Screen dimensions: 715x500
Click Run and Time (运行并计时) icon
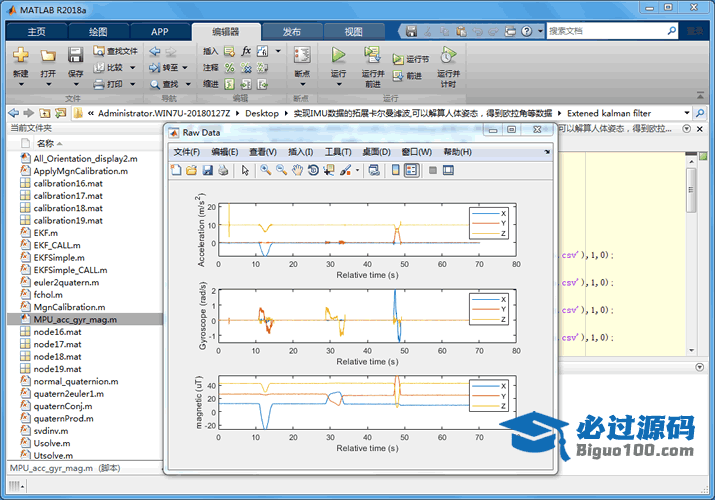click(448, 55)
